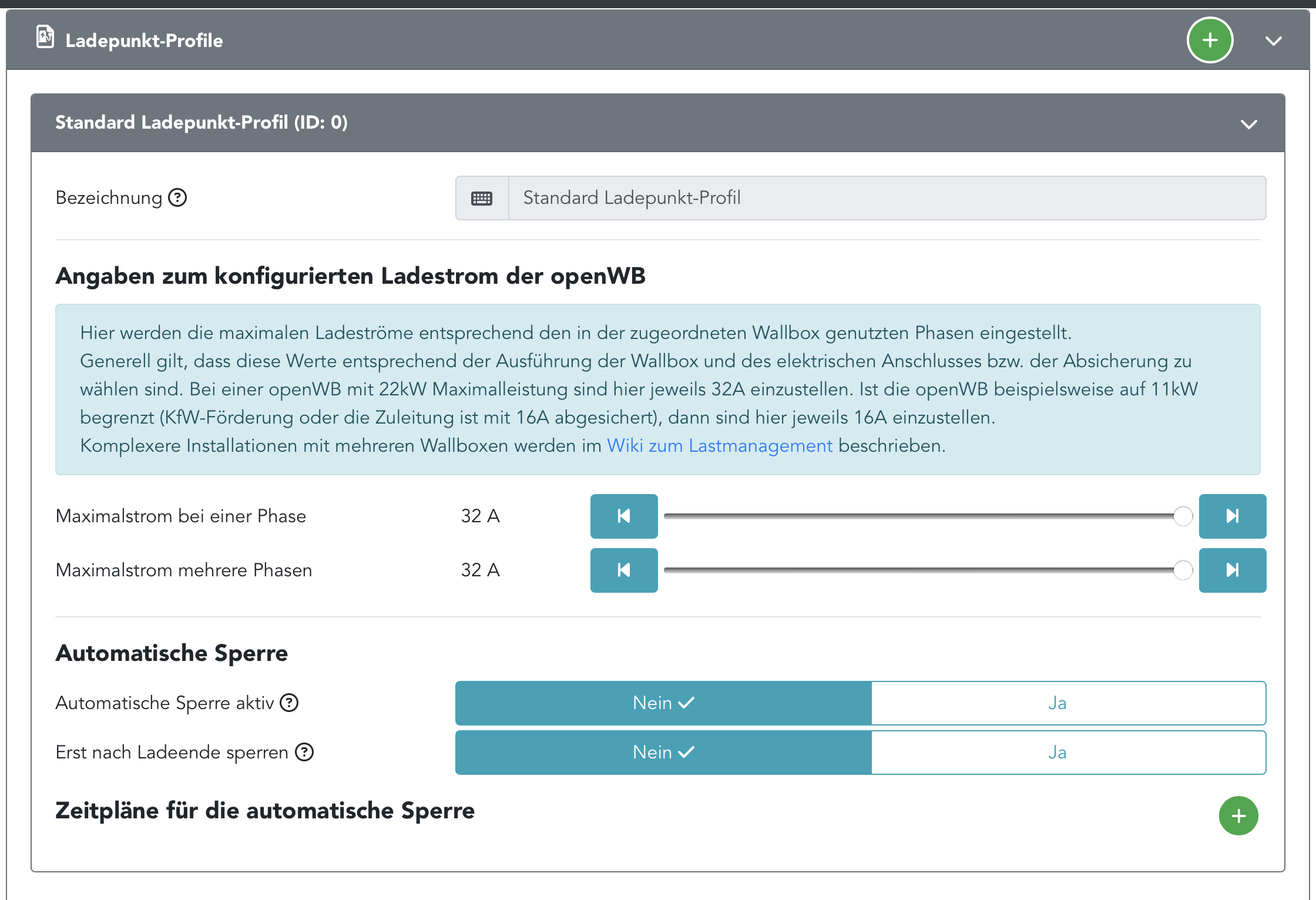This screenshot has height=900, width=1316.
Task: Select Nein for Erst nach Ladeende sperren
Action: [663, 753]
